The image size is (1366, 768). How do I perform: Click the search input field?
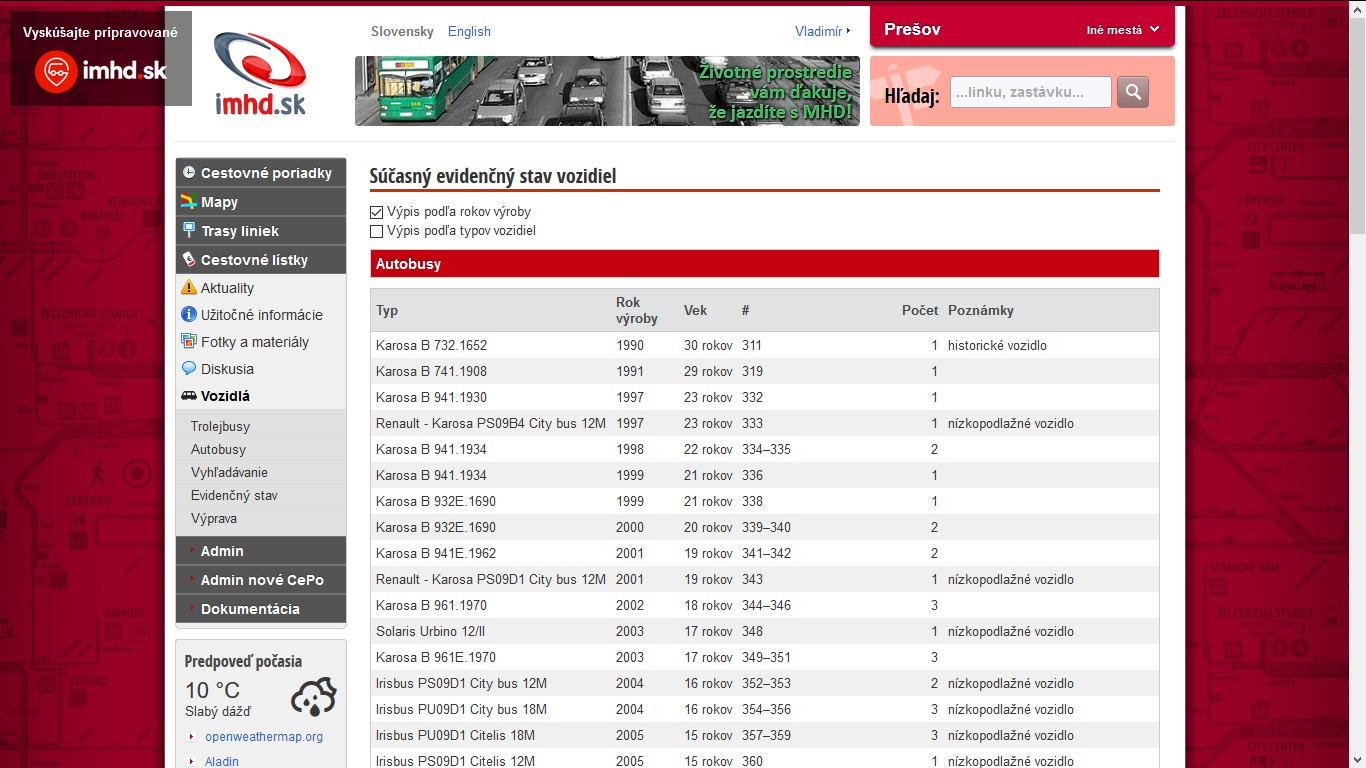point(1029,92)
